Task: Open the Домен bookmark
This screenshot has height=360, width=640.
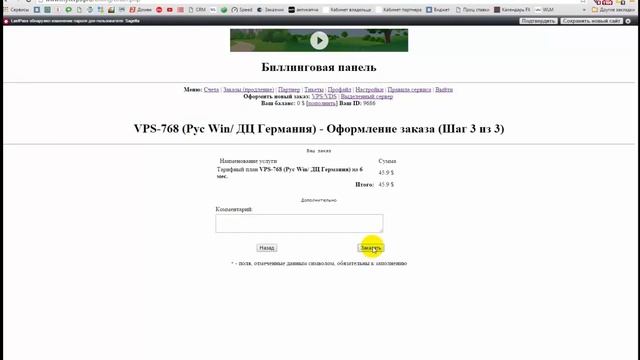Action: [140, 9]
